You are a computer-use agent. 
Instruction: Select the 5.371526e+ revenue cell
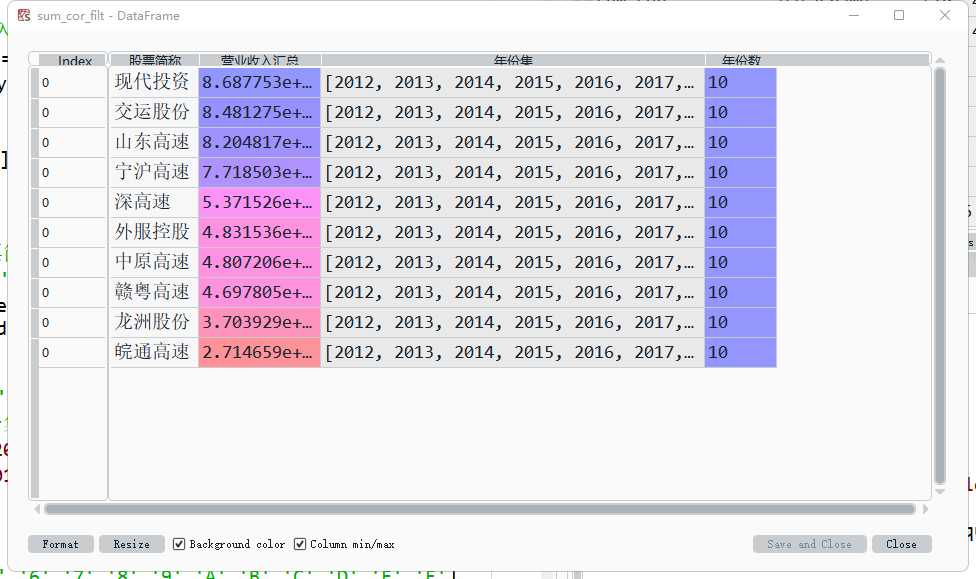coord(260,202)
